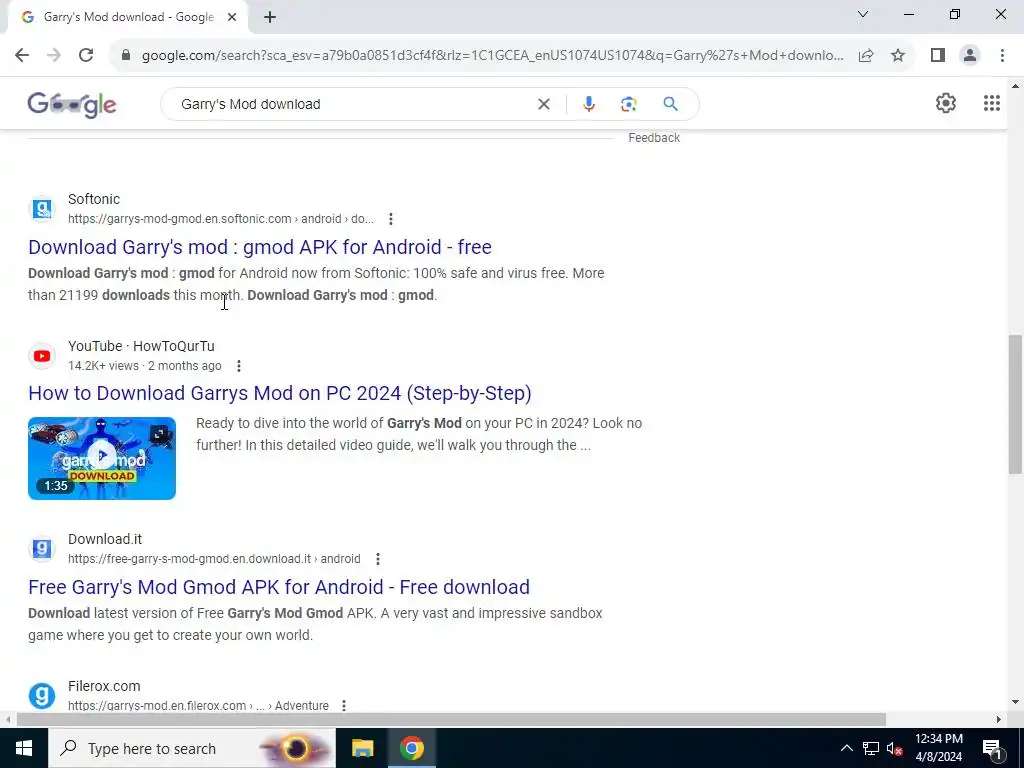Click the Windows taskbar search box
The height and width of the screenshot is (768, 1024).
192,748
